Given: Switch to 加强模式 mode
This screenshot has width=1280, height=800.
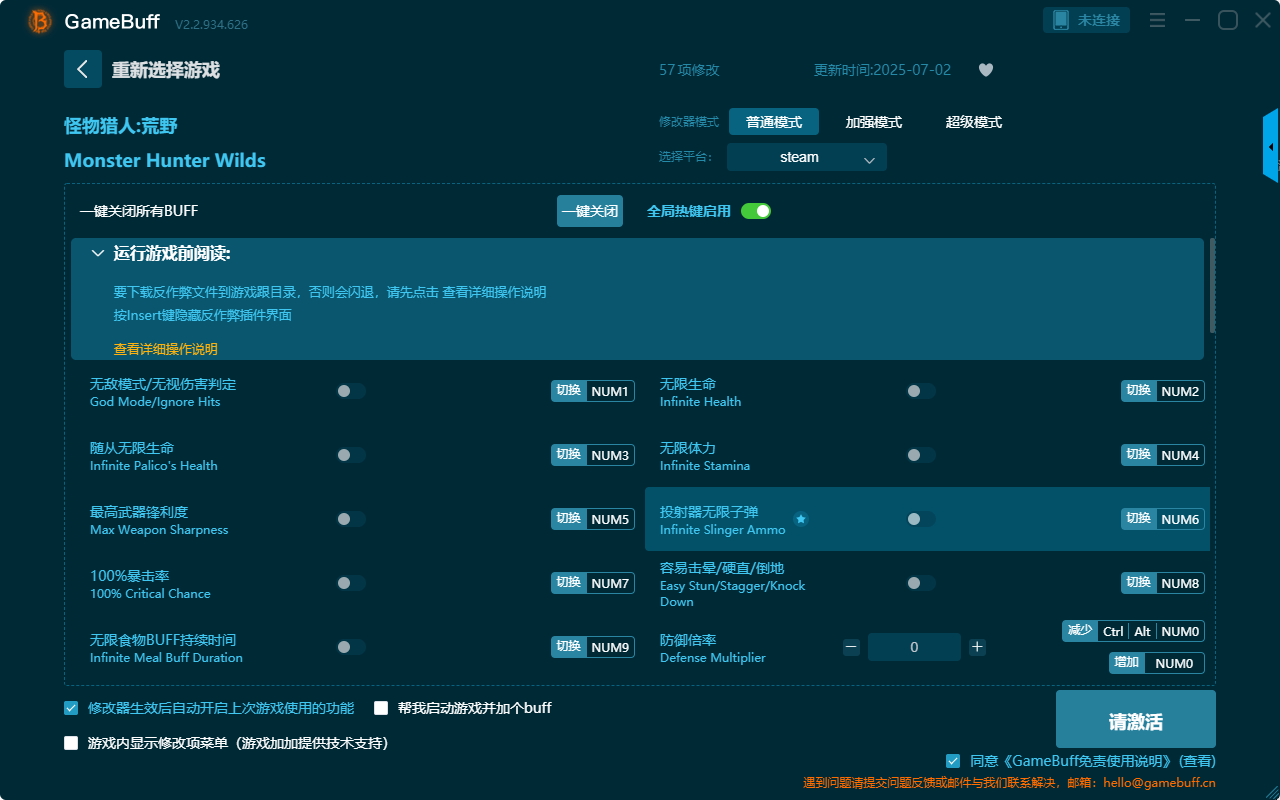Looking at the screenshot, I should 873,121.
